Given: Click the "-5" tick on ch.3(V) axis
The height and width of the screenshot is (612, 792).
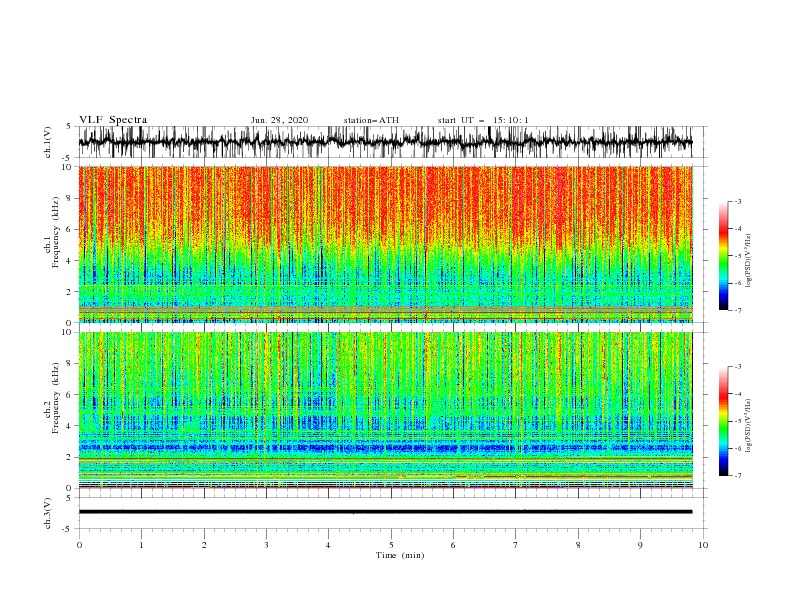Looking at the screenshot, I should click(68, 529).
